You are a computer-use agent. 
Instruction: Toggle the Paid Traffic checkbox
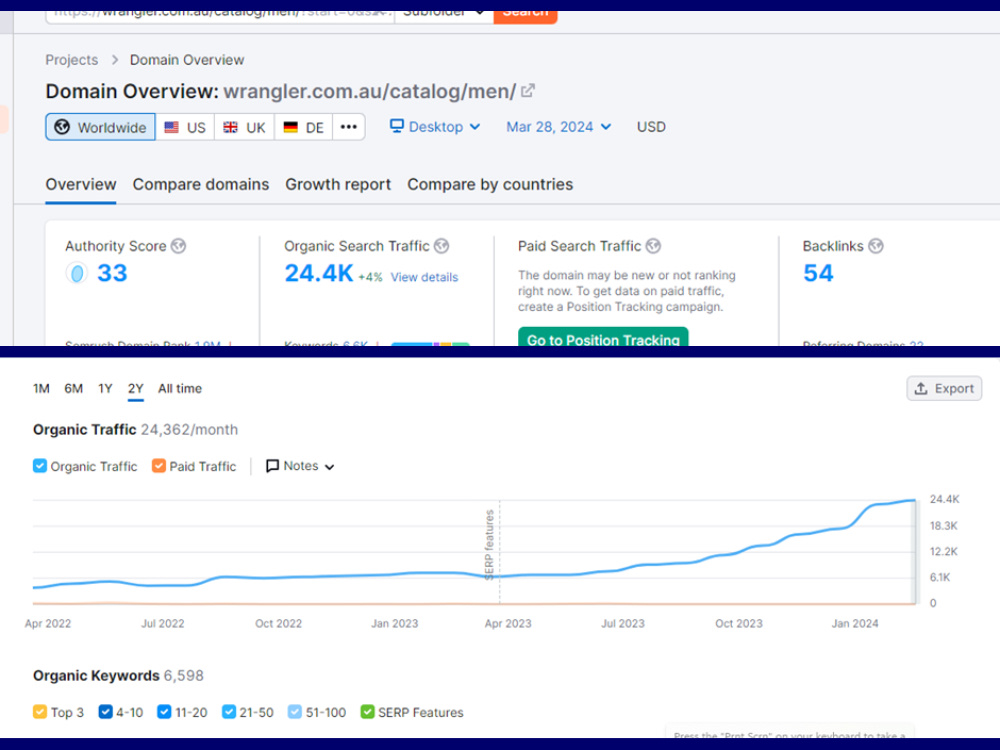point(159,466)
